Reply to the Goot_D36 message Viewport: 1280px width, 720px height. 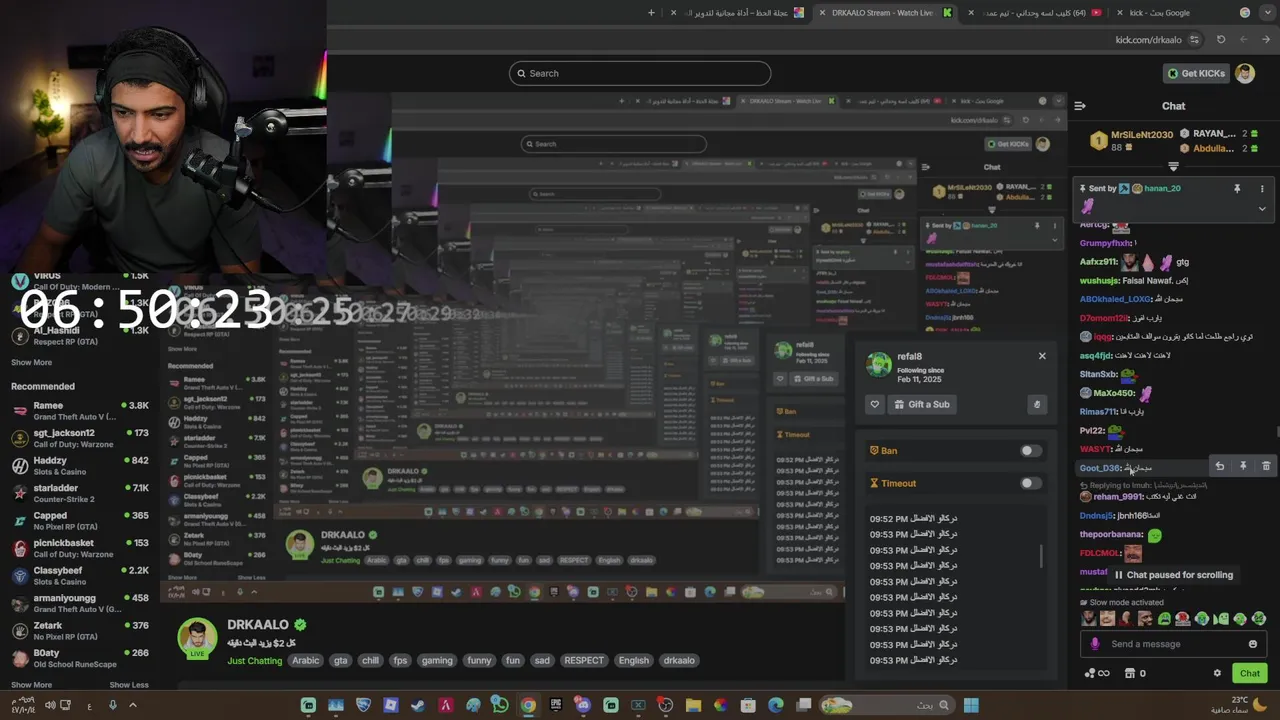tap(1219, 466)
